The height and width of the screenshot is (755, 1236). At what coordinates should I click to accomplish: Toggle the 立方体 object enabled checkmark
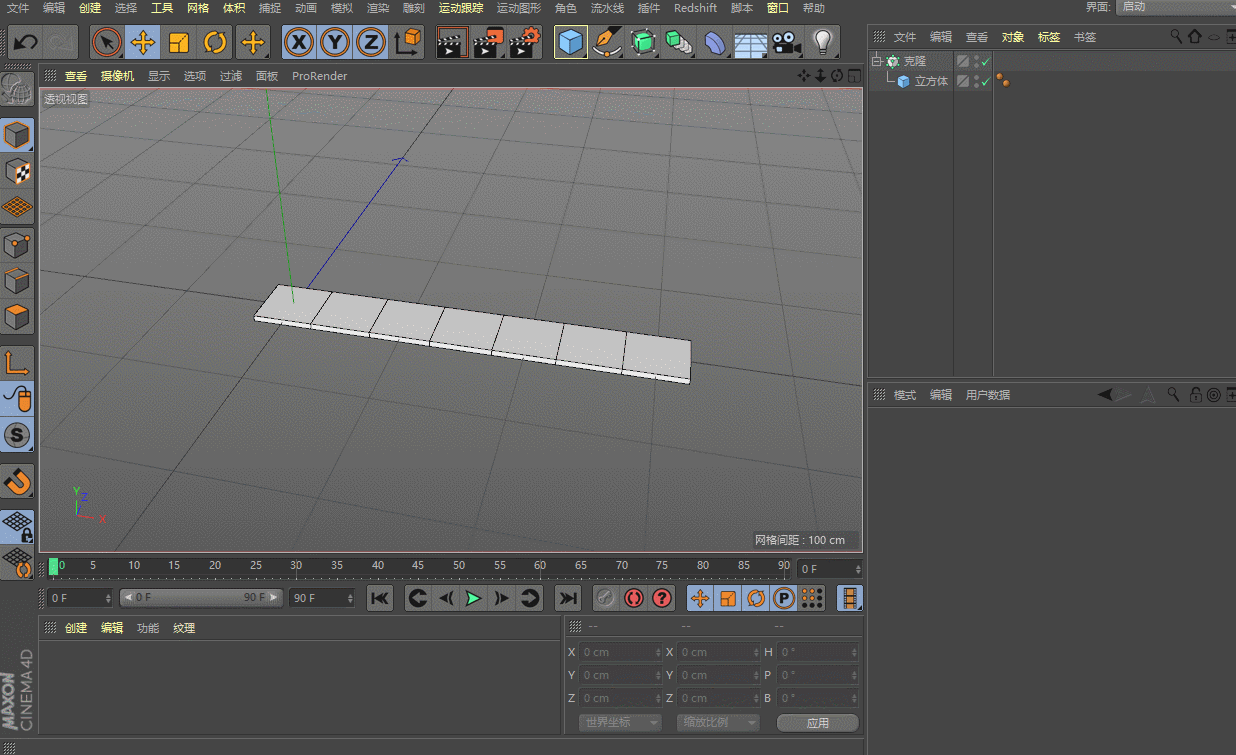tap(985, 82)
